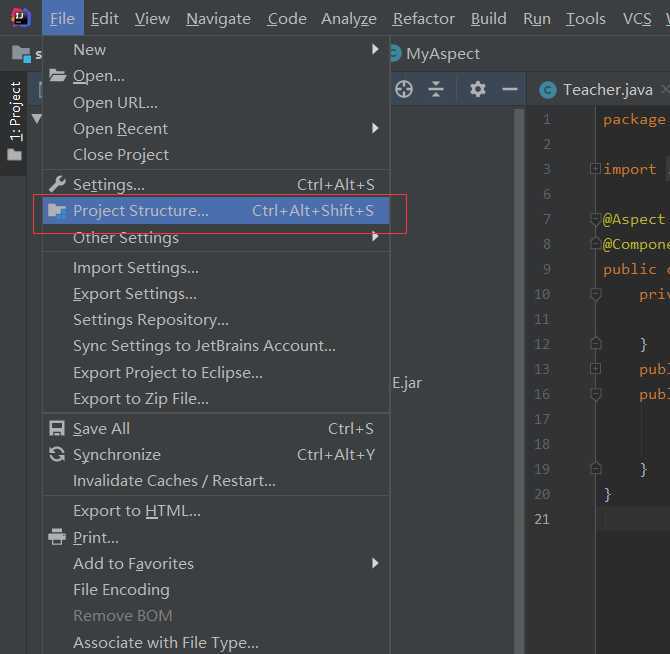Screen dimensions: 670x654
Task: Choose Export Project to Eclipse...
Action: point(216,373)
